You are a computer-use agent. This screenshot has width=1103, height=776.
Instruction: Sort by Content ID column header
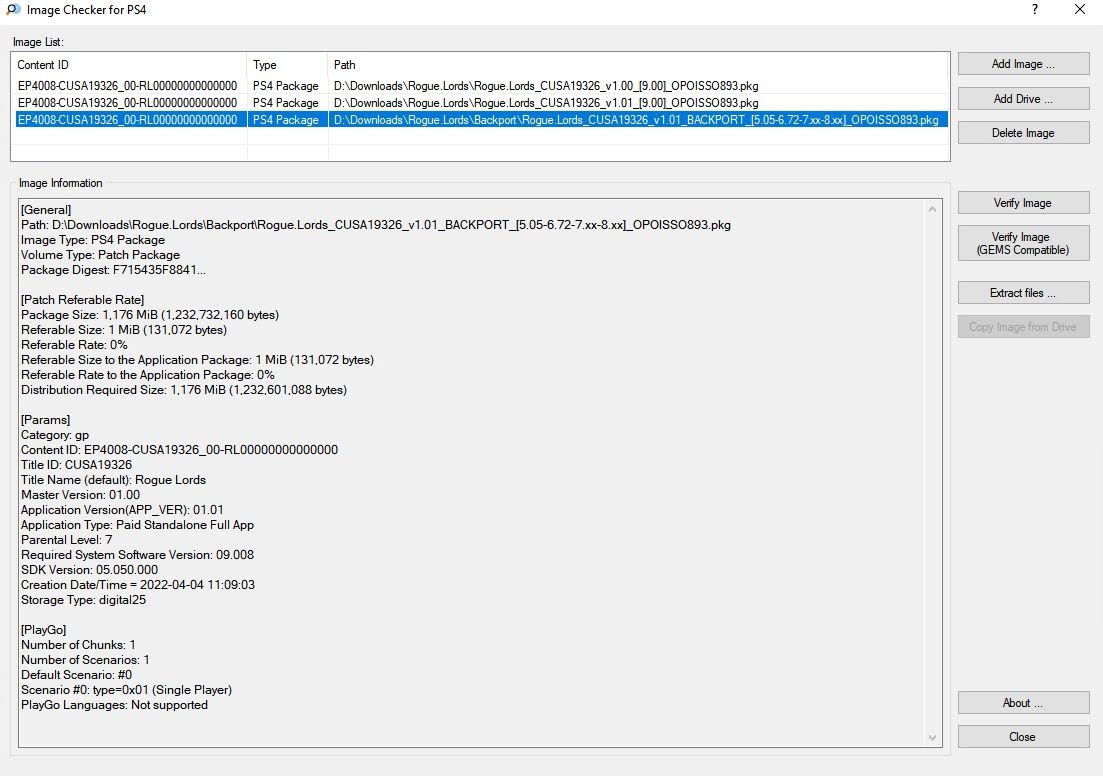coord(129,65)
